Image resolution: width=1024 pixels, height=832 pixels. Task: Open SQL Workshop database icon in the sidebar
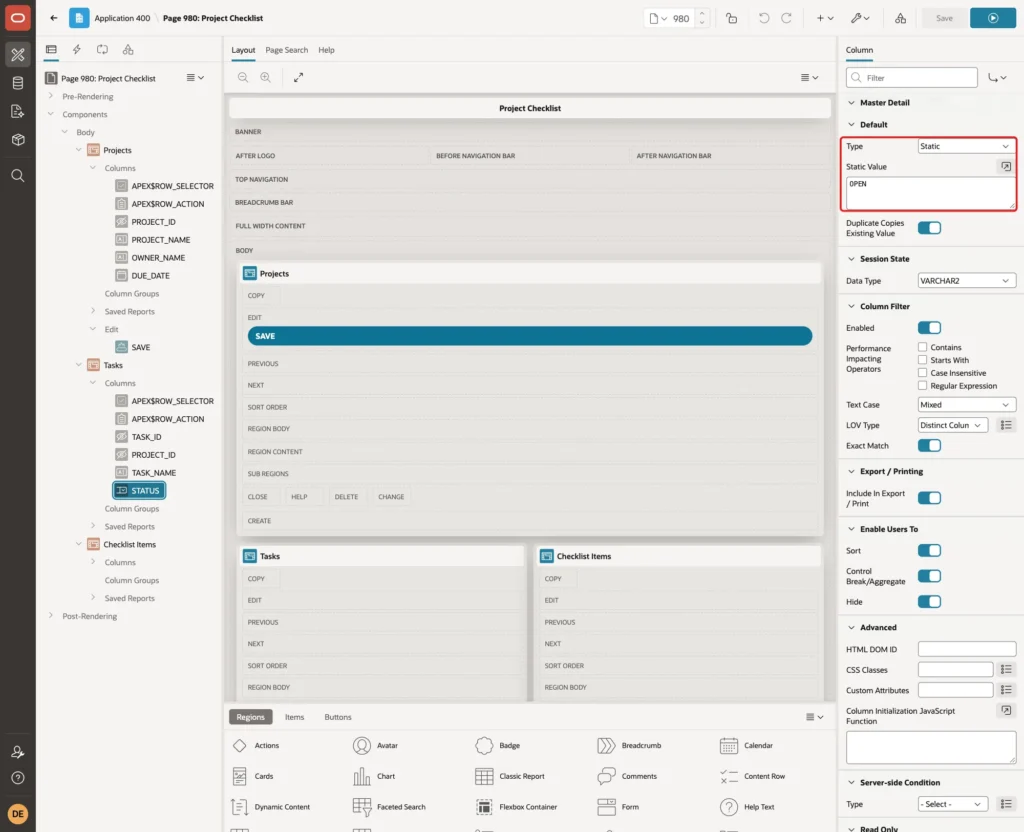pyautogui.click(x=18, y=83)
